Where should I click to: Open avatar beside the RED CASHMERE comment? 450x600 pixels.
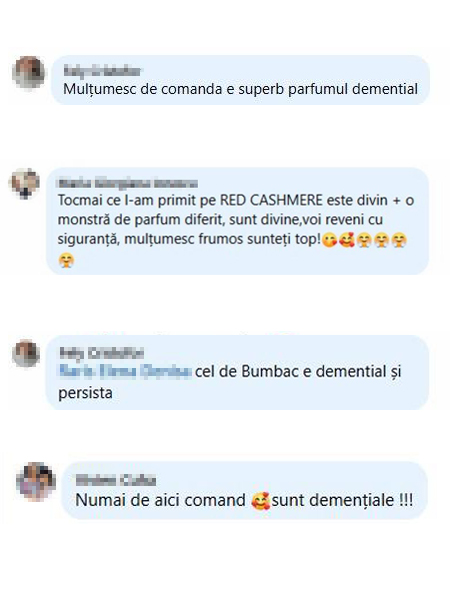pos(24,183)
